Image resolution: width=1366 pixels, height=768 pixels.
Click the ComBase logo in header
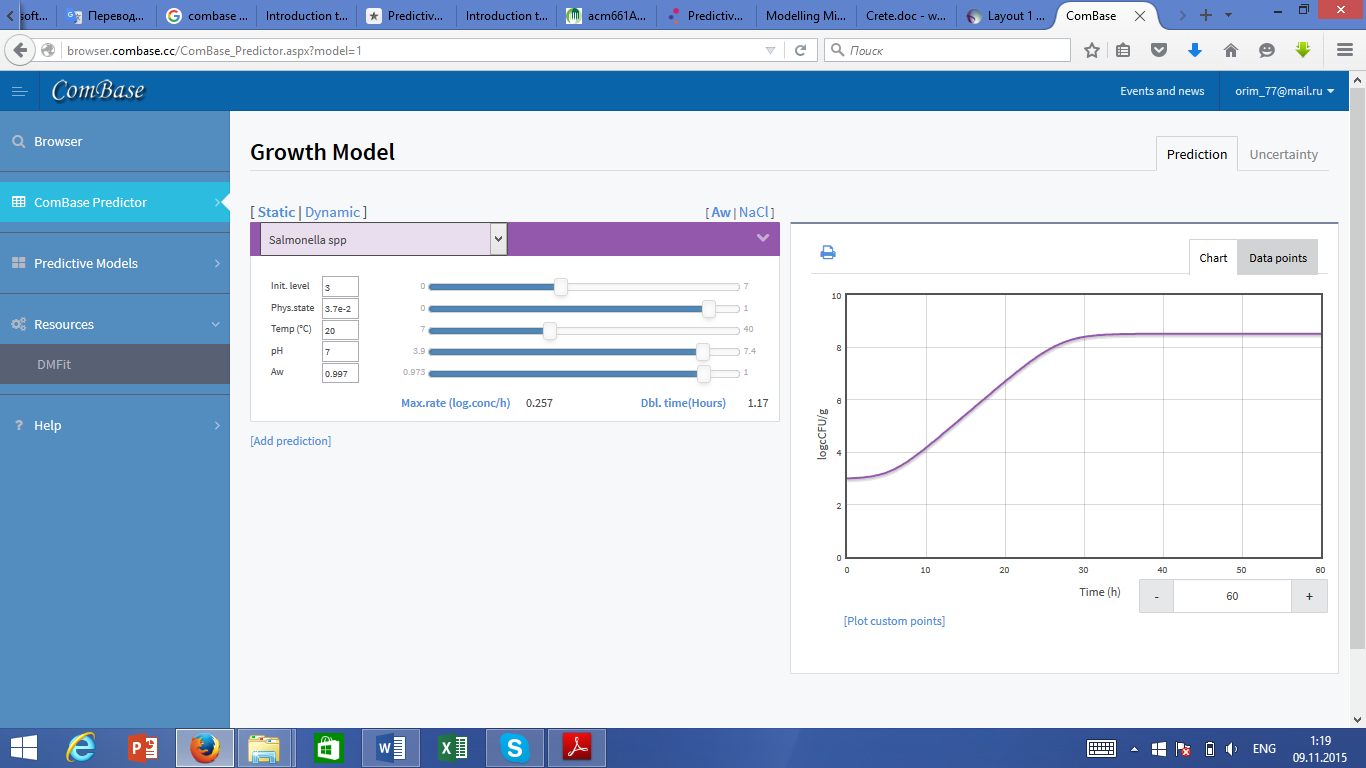click(x=98, y=91)
